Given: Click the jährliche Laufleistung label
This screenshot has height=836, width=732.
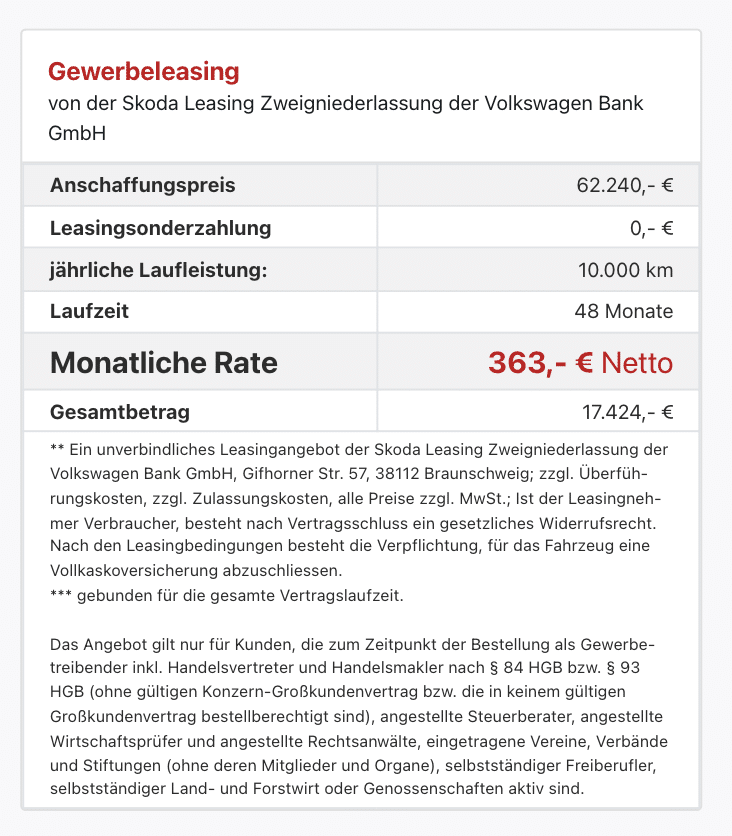Looking at the screenshot, I should (158, 270).
